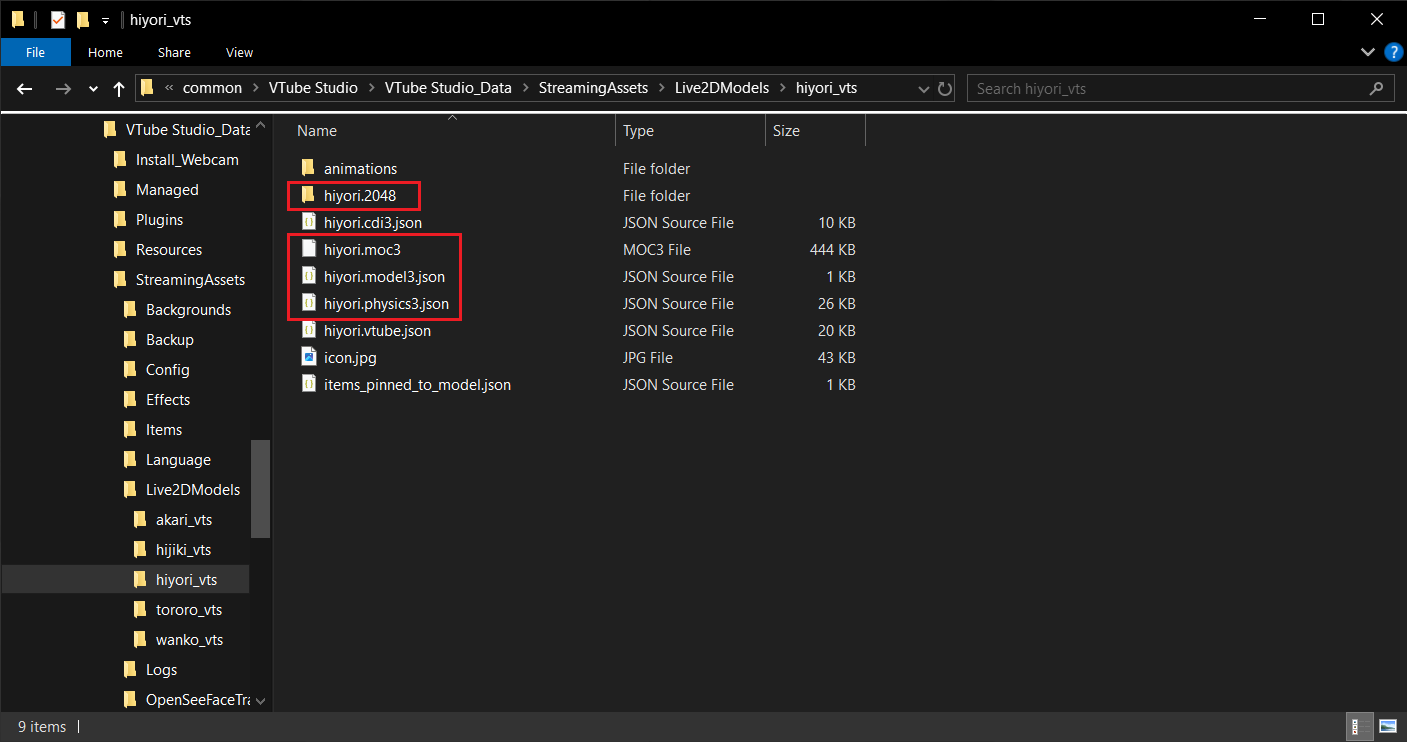Expand the address bar history dropdown

coord(924,88)
